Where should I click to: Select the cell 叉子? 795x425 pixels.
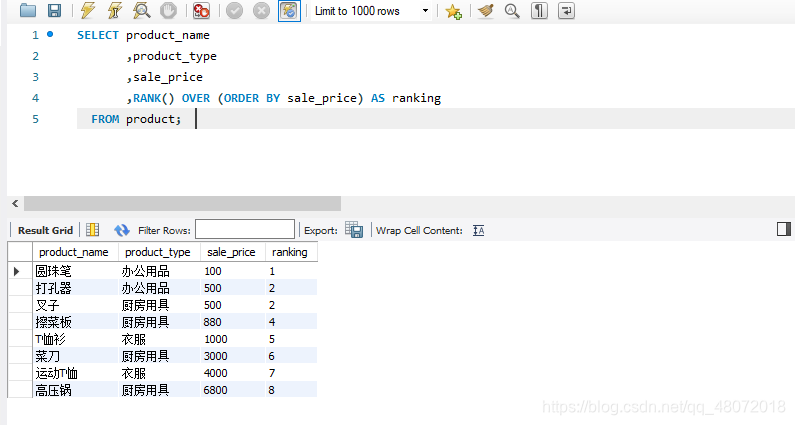coord(75,305)
